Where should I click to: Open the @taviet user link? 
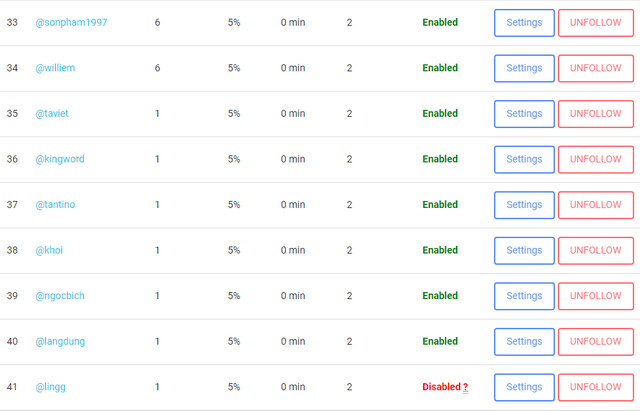pyautogui.click(x=52, y=113)
